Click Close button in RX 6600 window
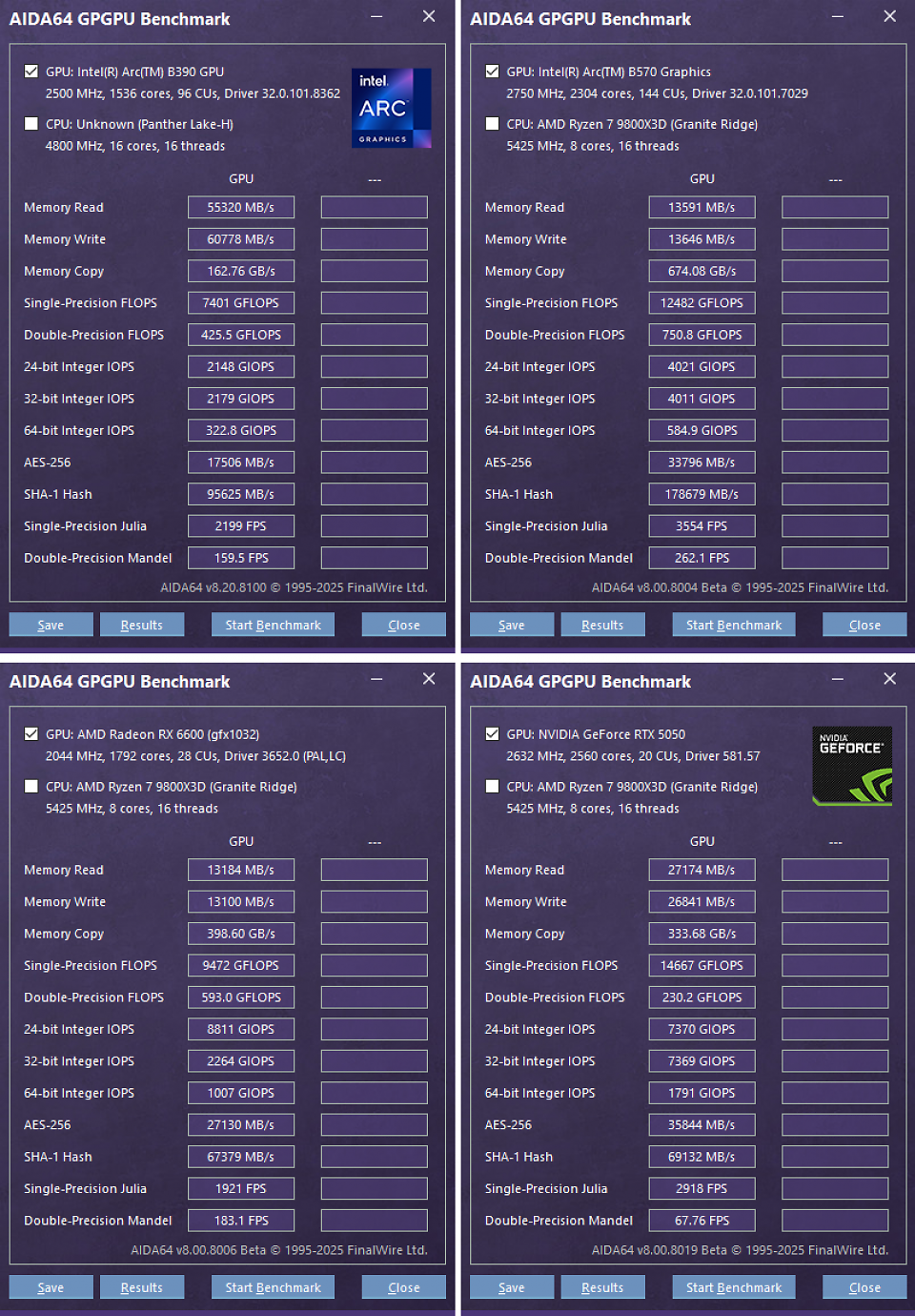 pyautogui.click(x=404, y=1287)
